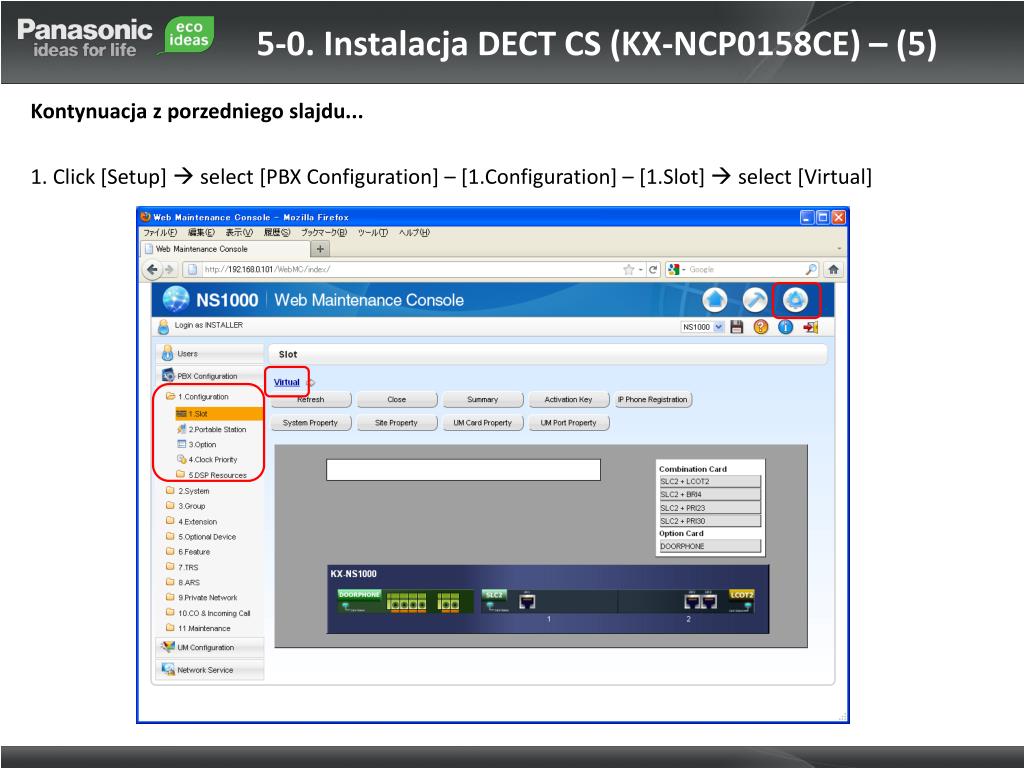Click the search magnifier icon
The width and height of the screenshot is (1024, 768).
click(810, 269)
